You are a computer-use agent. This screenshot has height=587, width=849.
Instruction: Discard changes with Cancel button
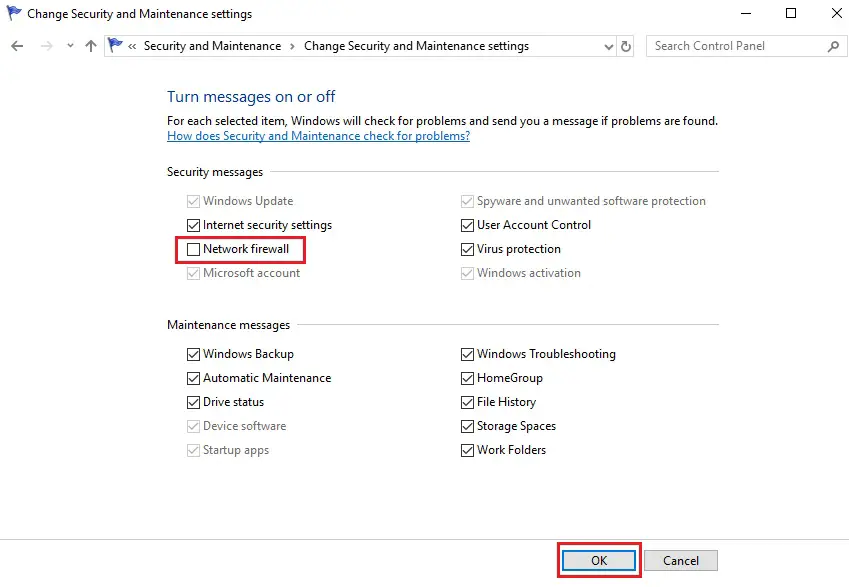pyautogui.click(x=681, y=560)
